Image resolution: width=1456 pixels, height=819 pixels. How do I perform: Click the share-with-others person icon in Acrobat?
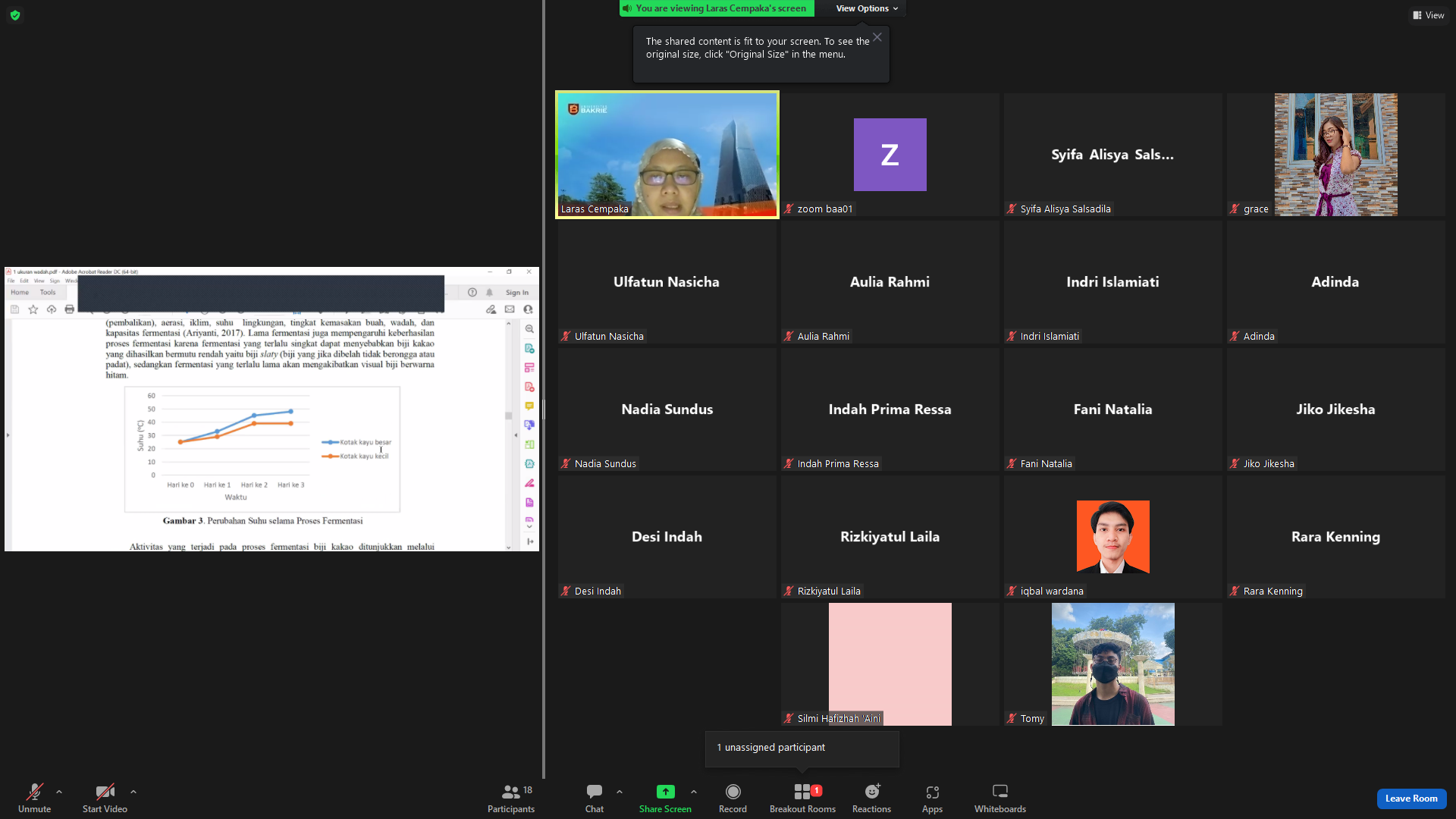pos(528,309)
